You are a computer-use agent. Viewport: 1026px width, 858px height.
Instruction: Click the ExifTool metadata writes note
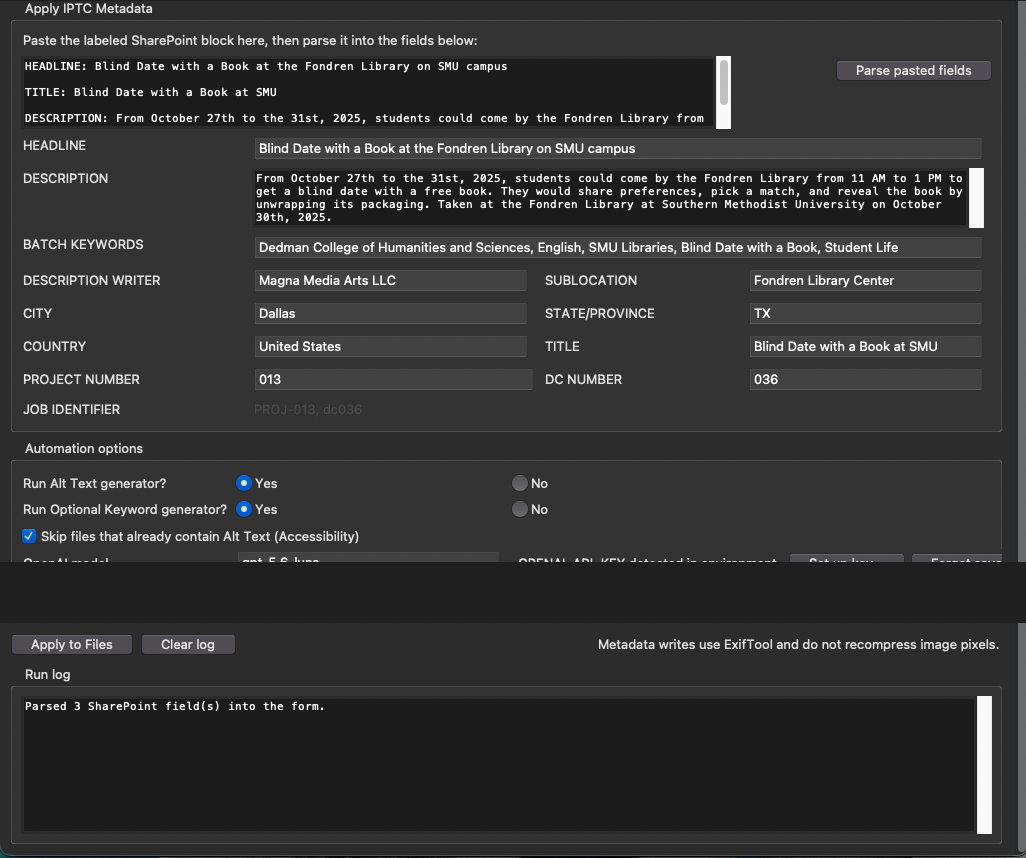[798, 645]
